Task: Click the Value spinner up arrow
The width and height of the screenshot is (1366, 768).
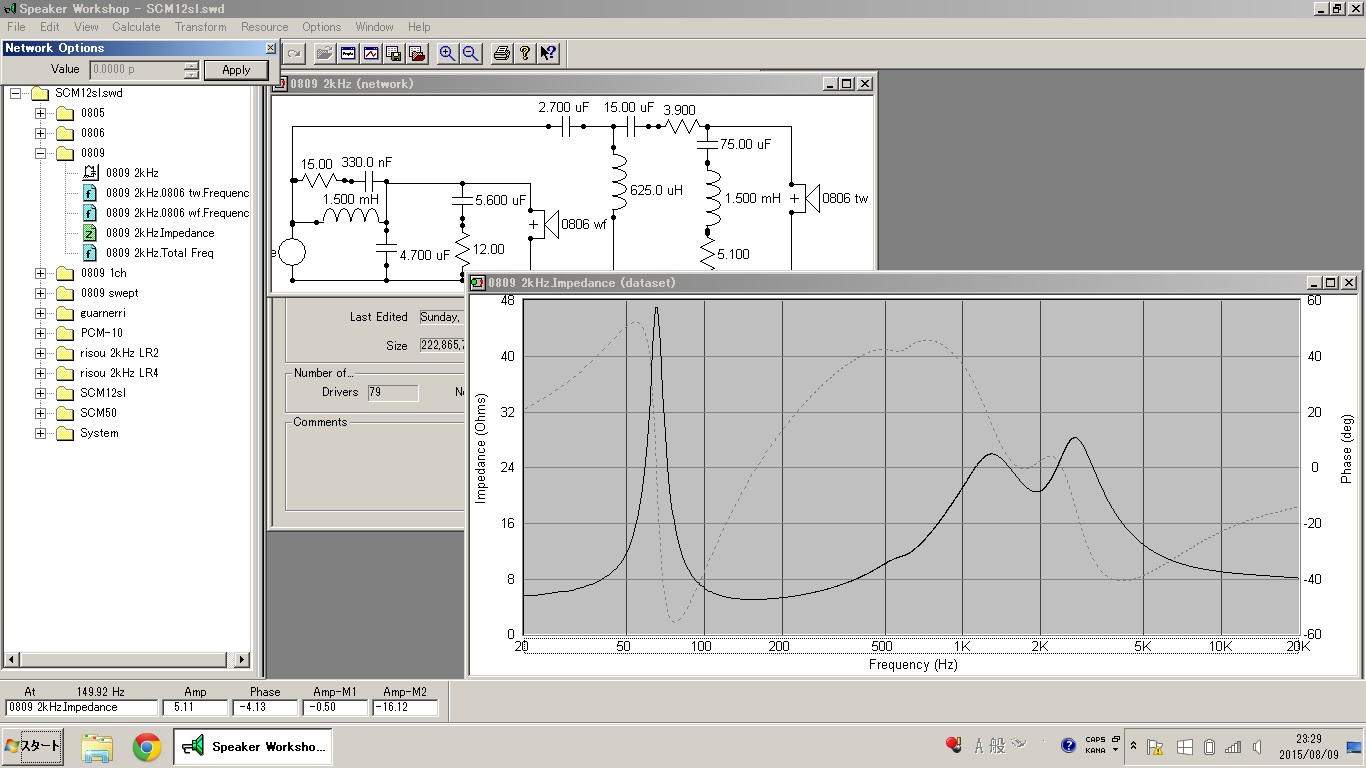Action: click(191, 65)
